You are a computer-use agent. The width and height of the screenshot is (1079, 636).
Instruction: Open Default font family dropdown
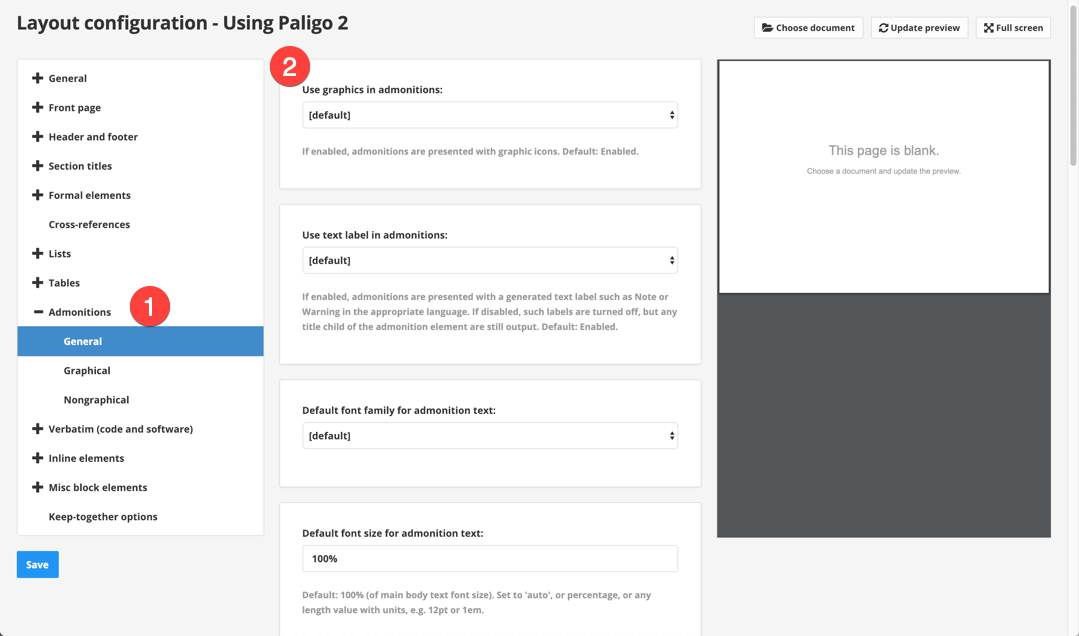pyautogui.click(x=489, y=436)
